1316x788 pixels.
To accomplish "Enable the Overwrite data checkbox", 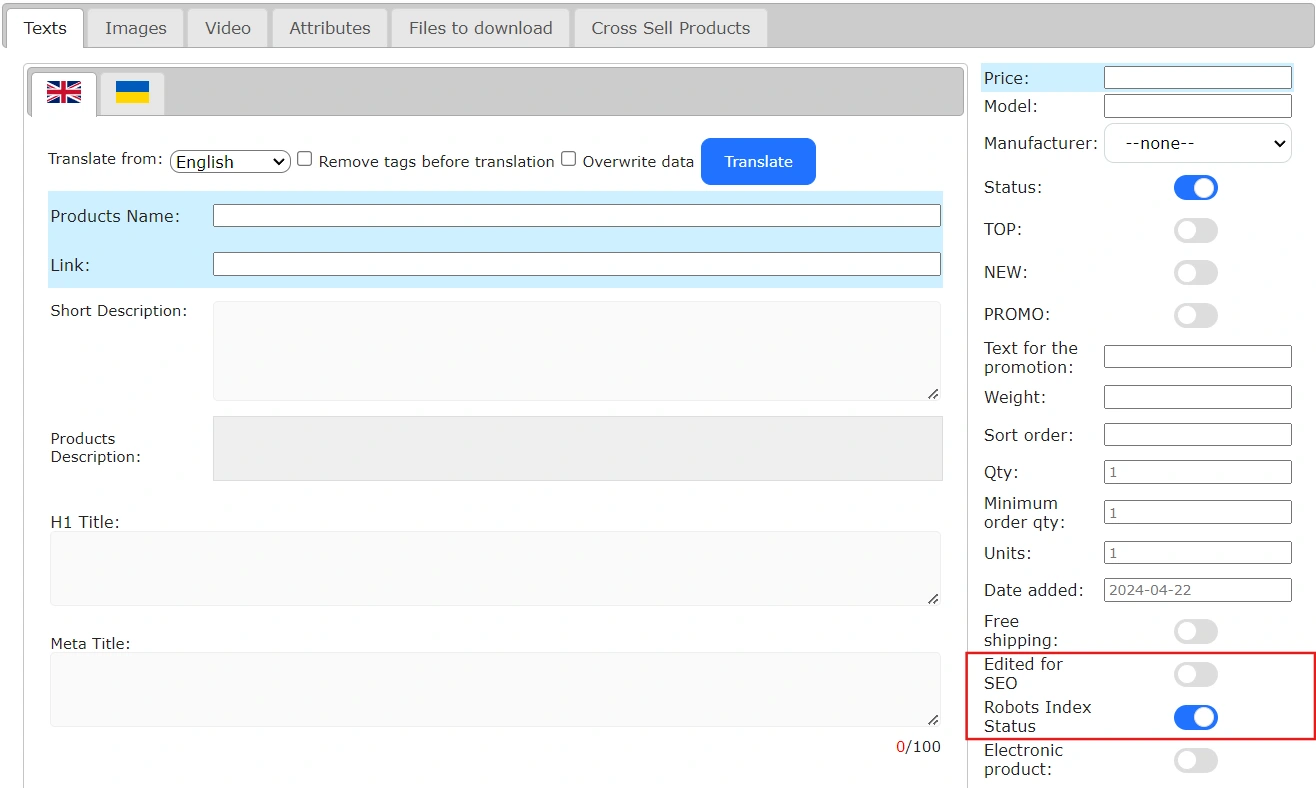I will pyautogui.click(x=568, y=159).
